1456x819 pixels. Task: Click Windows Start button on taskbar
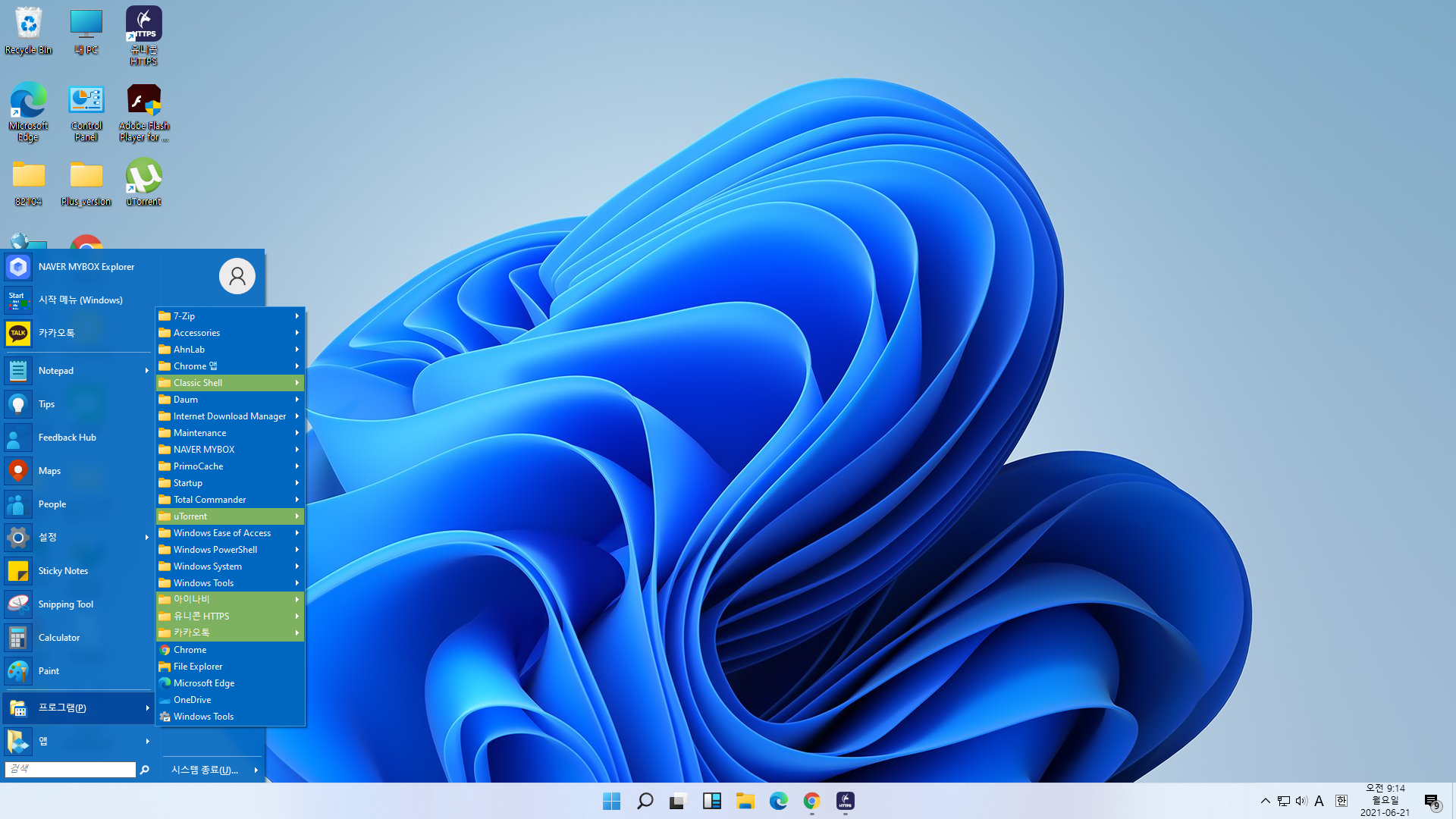coord(611,801)
